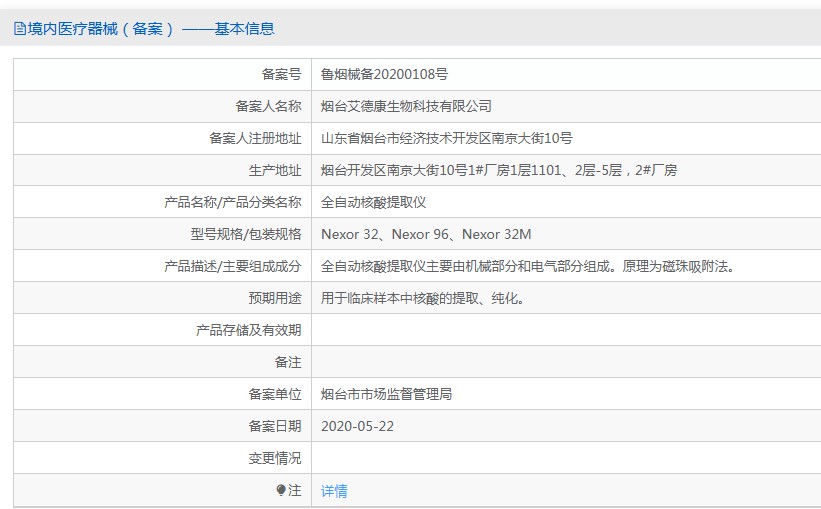Click the 备案日期 label

point(275,426)
